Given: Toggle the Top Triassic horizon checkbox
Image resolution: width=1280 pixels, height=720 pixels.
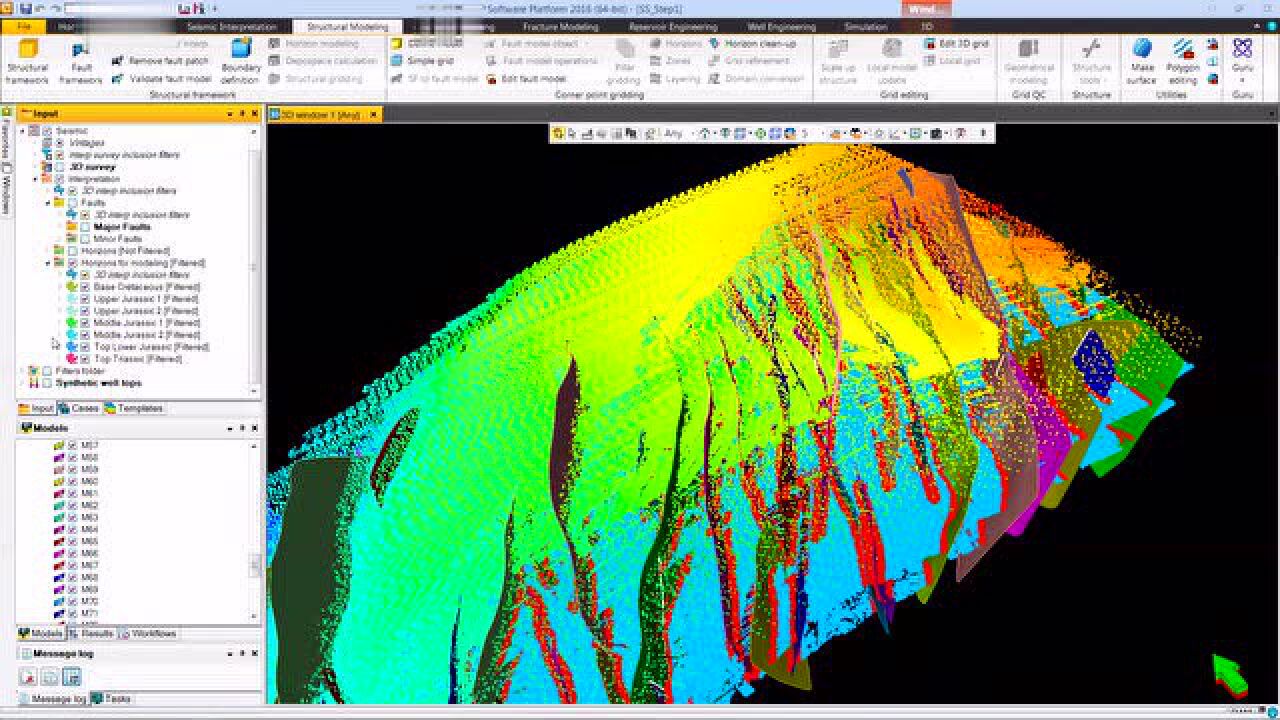Looking at the screenshot, I should (x=85, y=359).
